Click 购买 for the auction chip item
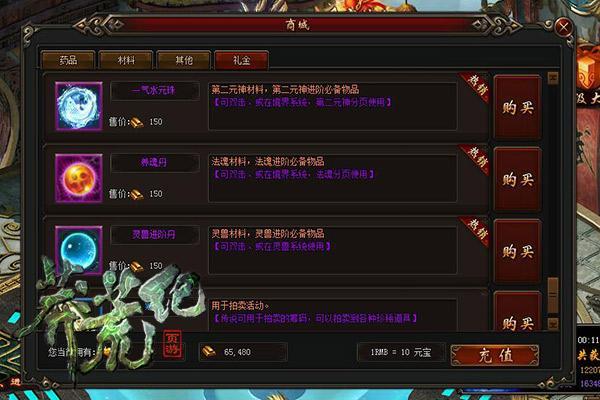 coord(518,312)
